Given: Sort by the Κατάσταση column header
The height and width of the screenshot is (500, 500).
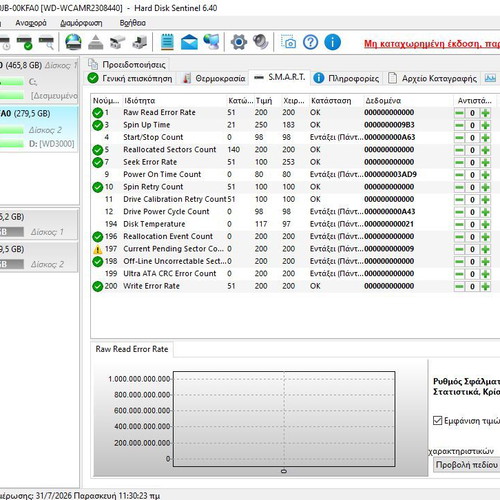Looking at the screenshot, I should 336,100.
